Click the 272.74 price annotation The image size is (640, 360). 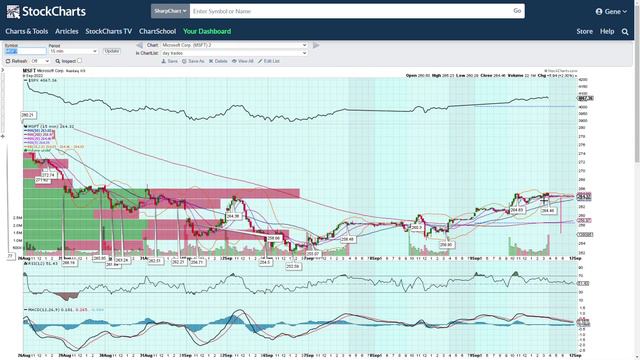48,175
